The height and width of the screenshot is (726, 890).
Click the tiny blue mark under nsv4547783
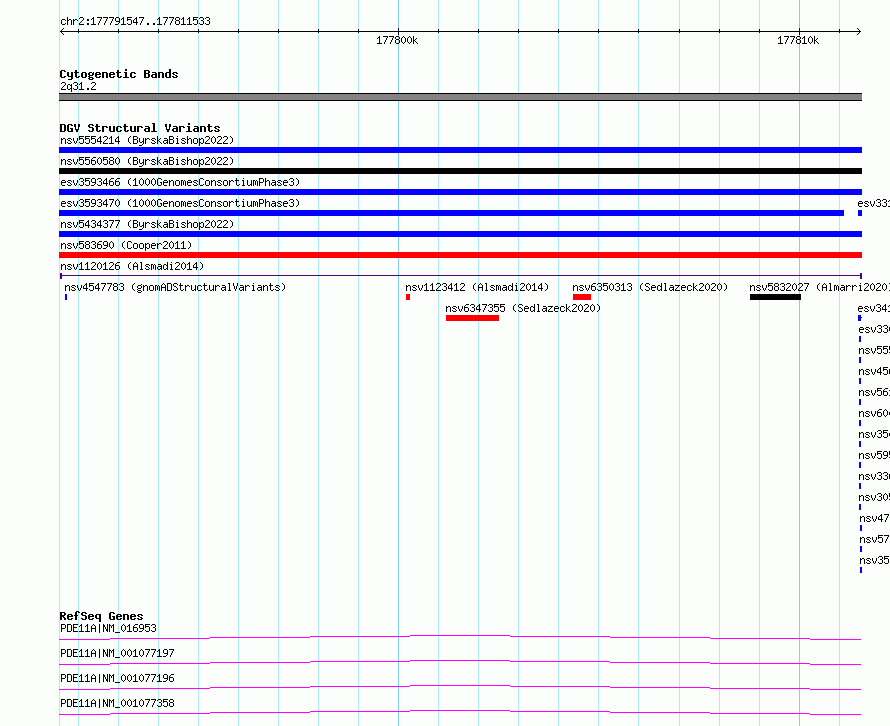pos(66,297)
